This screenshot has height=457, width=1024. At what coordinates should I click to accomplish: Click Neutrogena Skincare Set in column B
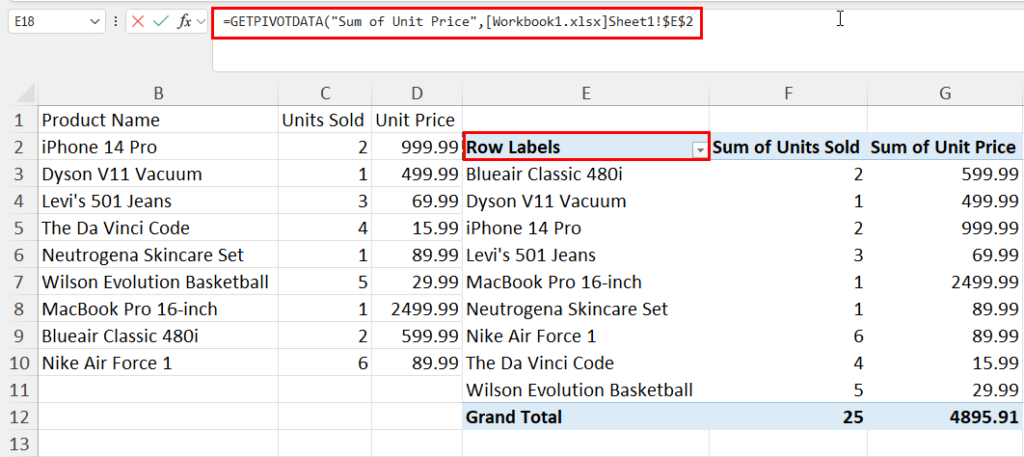pos(158,255)
